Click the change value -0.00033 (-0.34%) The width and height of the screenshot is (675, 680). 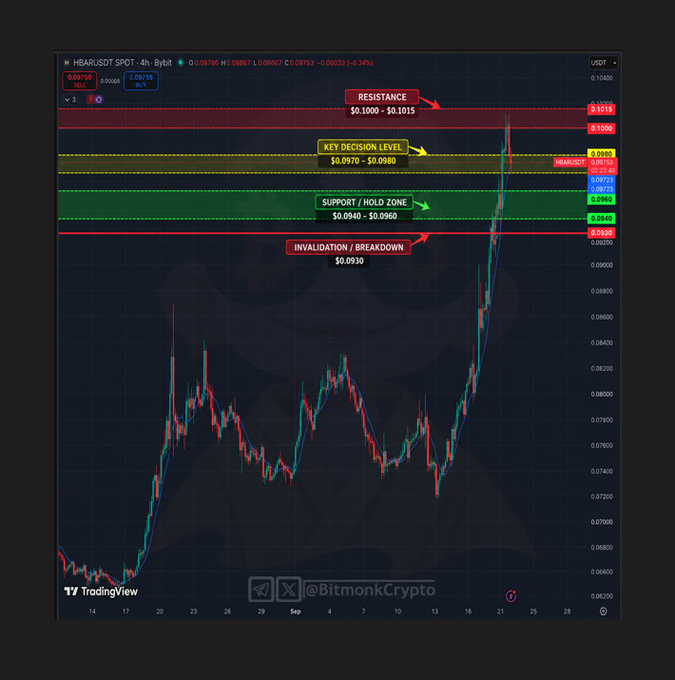[345, 63]
